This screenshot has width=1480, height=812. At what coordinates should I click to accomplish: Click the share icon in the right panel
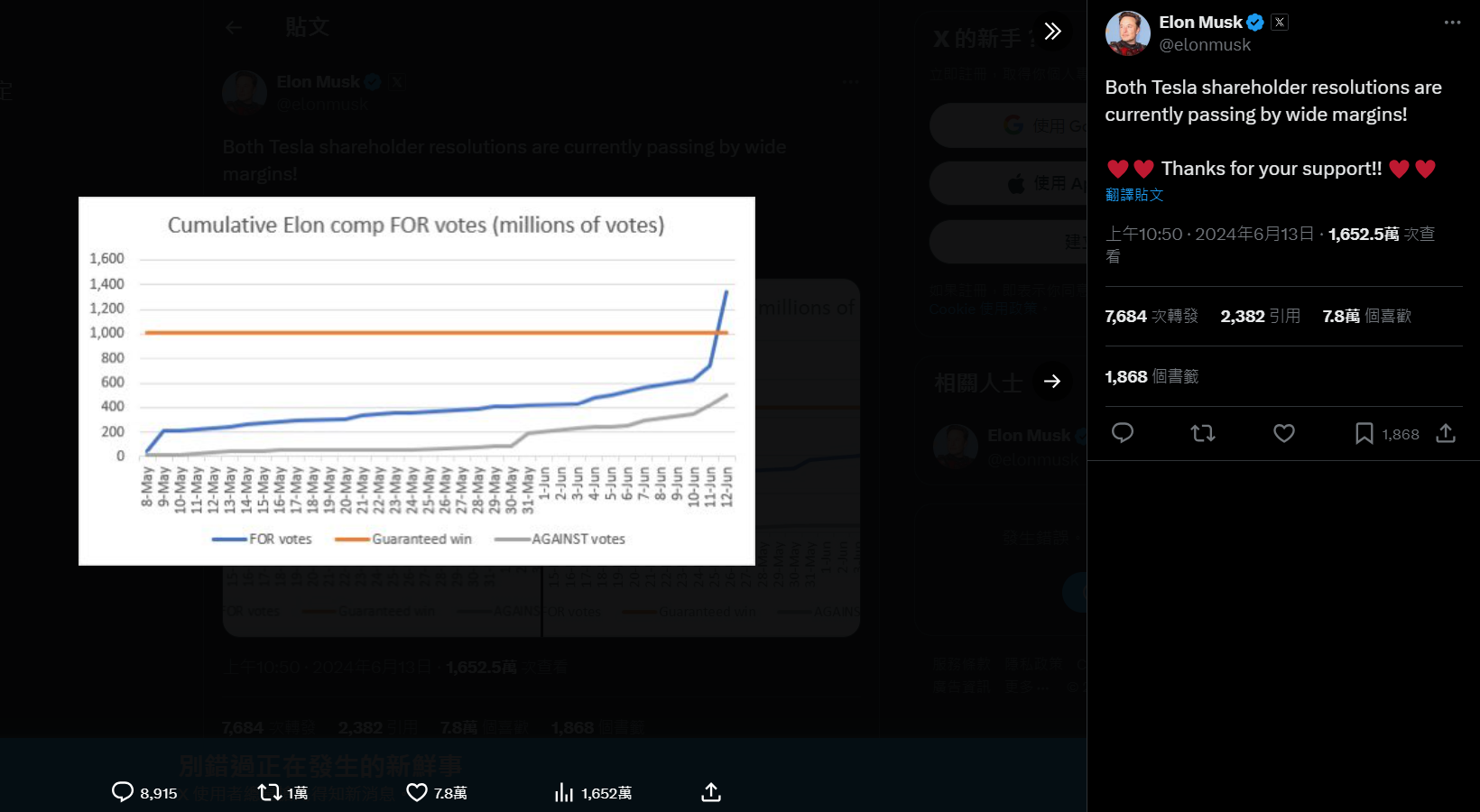(x=1446, y=433)
